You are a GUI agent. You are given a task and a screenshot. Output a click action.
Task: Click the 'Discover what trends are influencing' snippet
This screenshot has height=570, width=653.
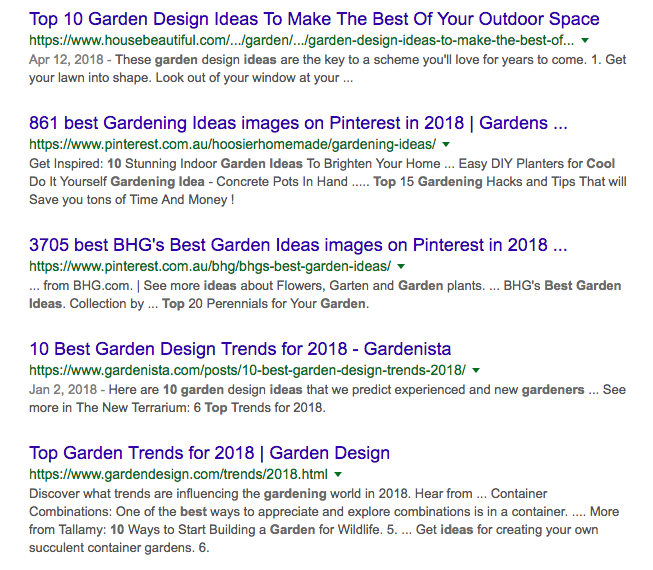point(320,521)
